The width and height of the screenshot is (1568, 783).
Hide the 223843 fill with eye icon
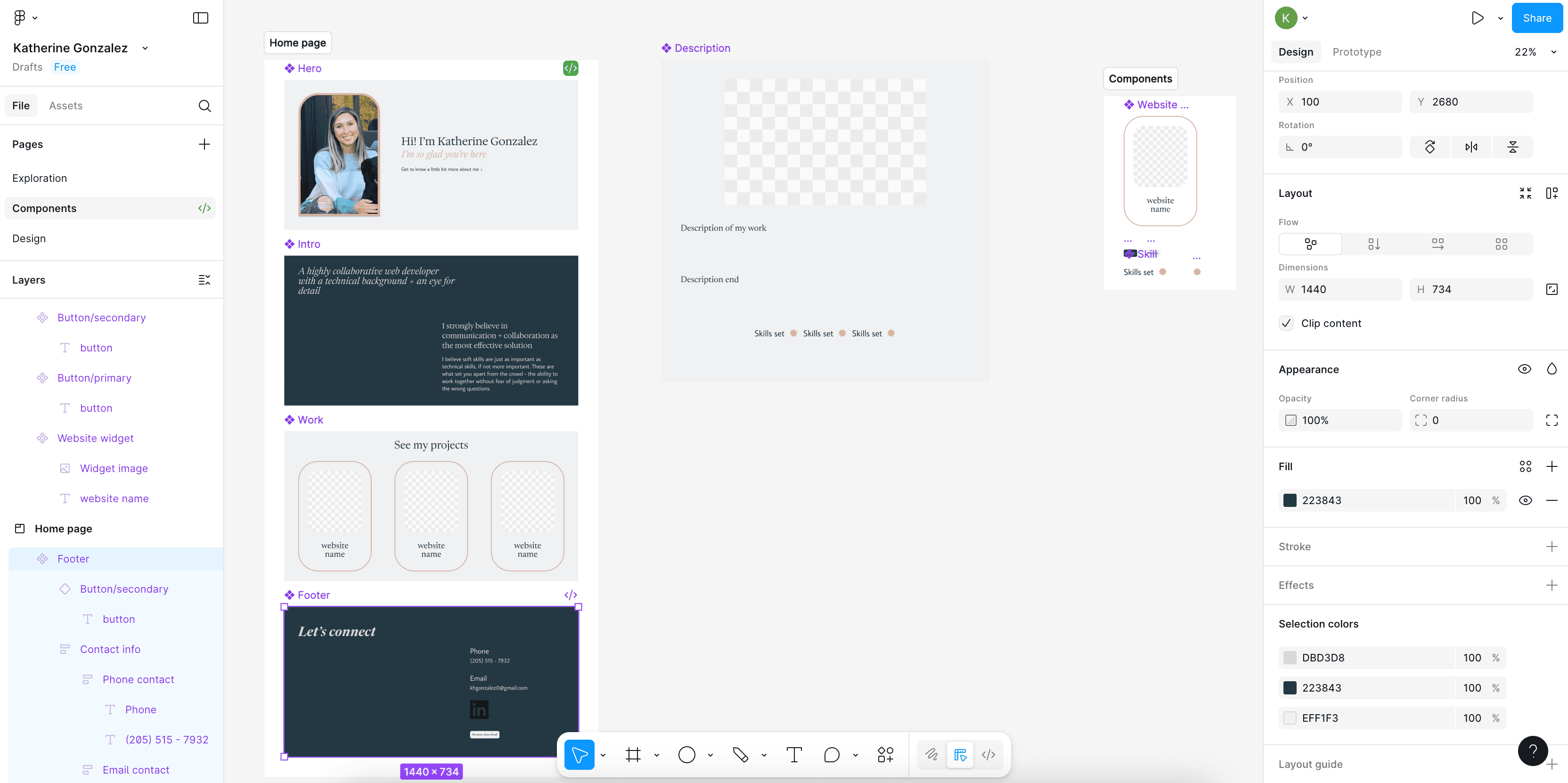(1525, 500)
